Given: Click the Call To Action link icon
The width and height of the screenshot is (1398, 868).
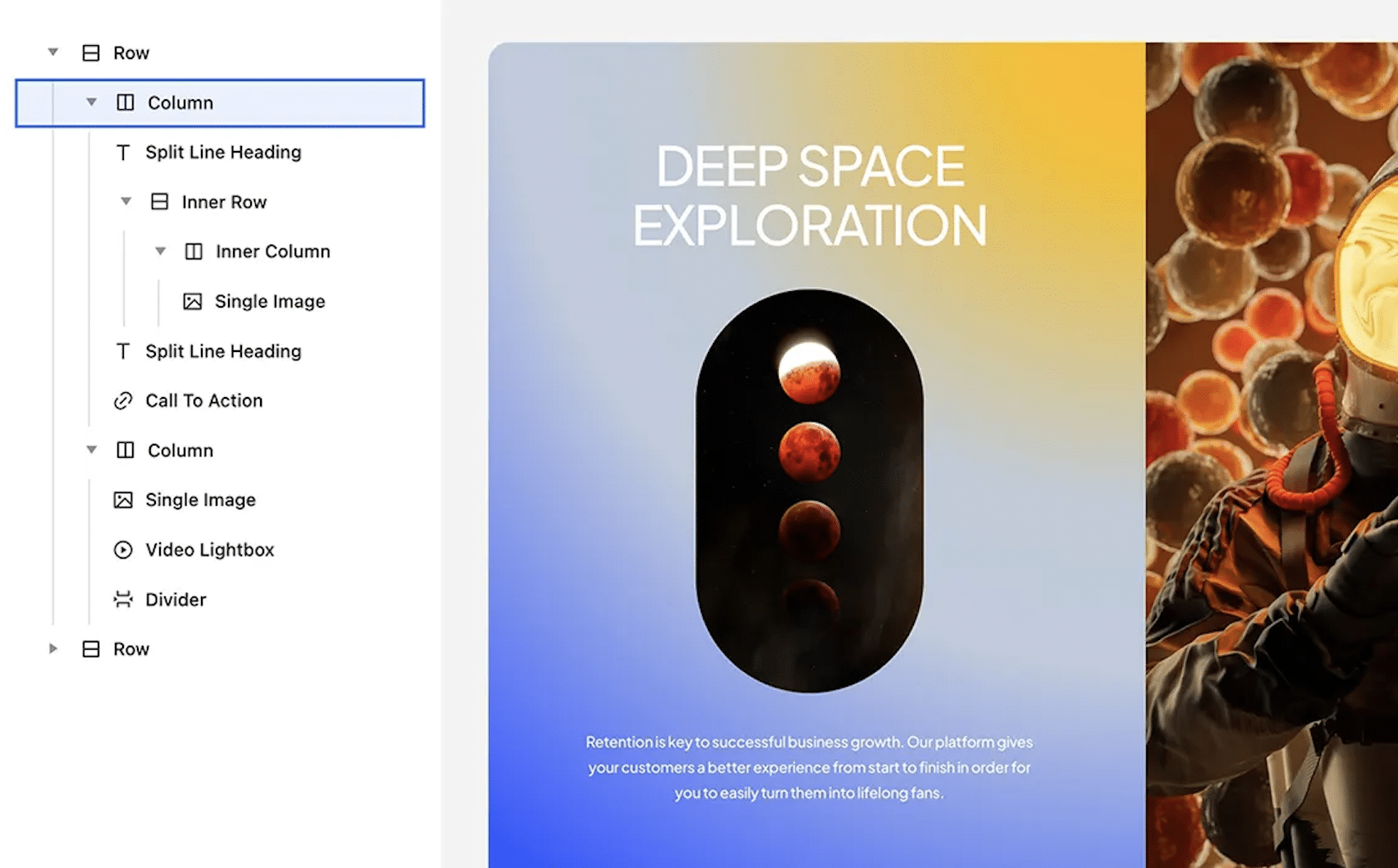Looking at the screenshot, I should 123,401.
